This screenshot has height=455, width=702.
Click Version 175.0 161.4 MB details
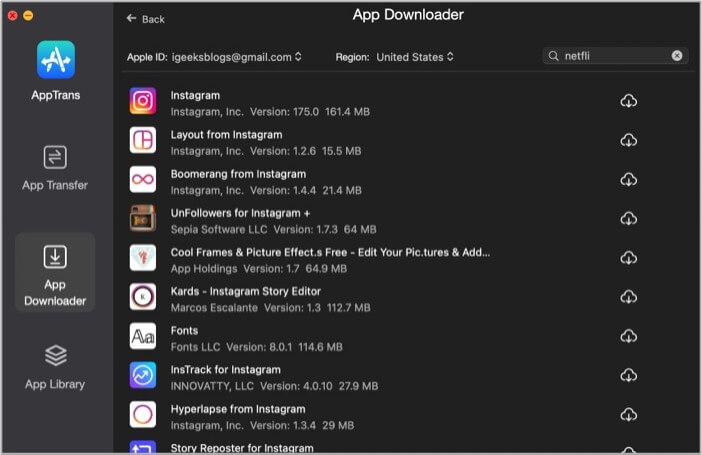point(310,112)
